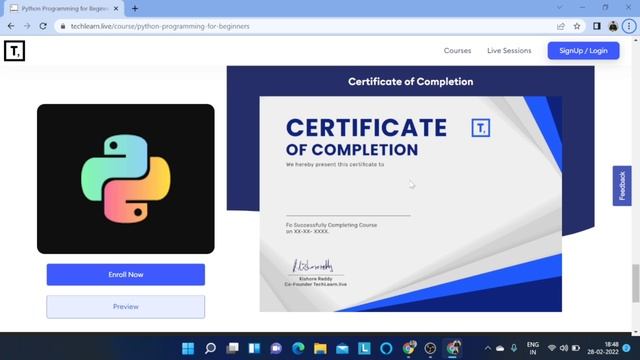Click the battery tray icon
The image size is (640, 360).
pyautogui.click(x=576, y=348)
